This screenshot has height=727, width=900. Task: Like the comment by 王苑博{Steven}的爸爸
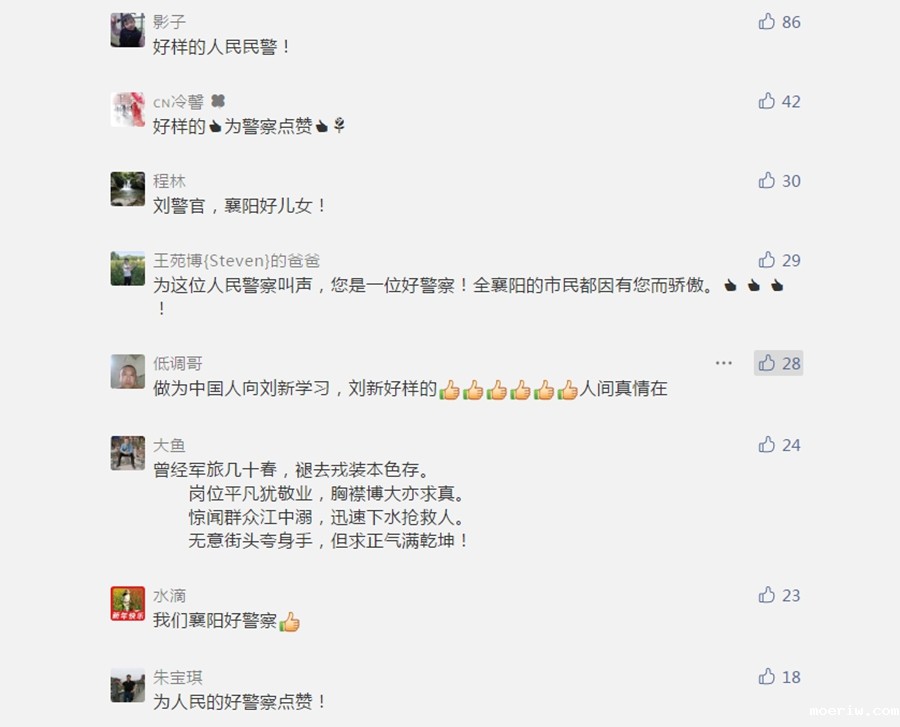[x=779, y=261]
